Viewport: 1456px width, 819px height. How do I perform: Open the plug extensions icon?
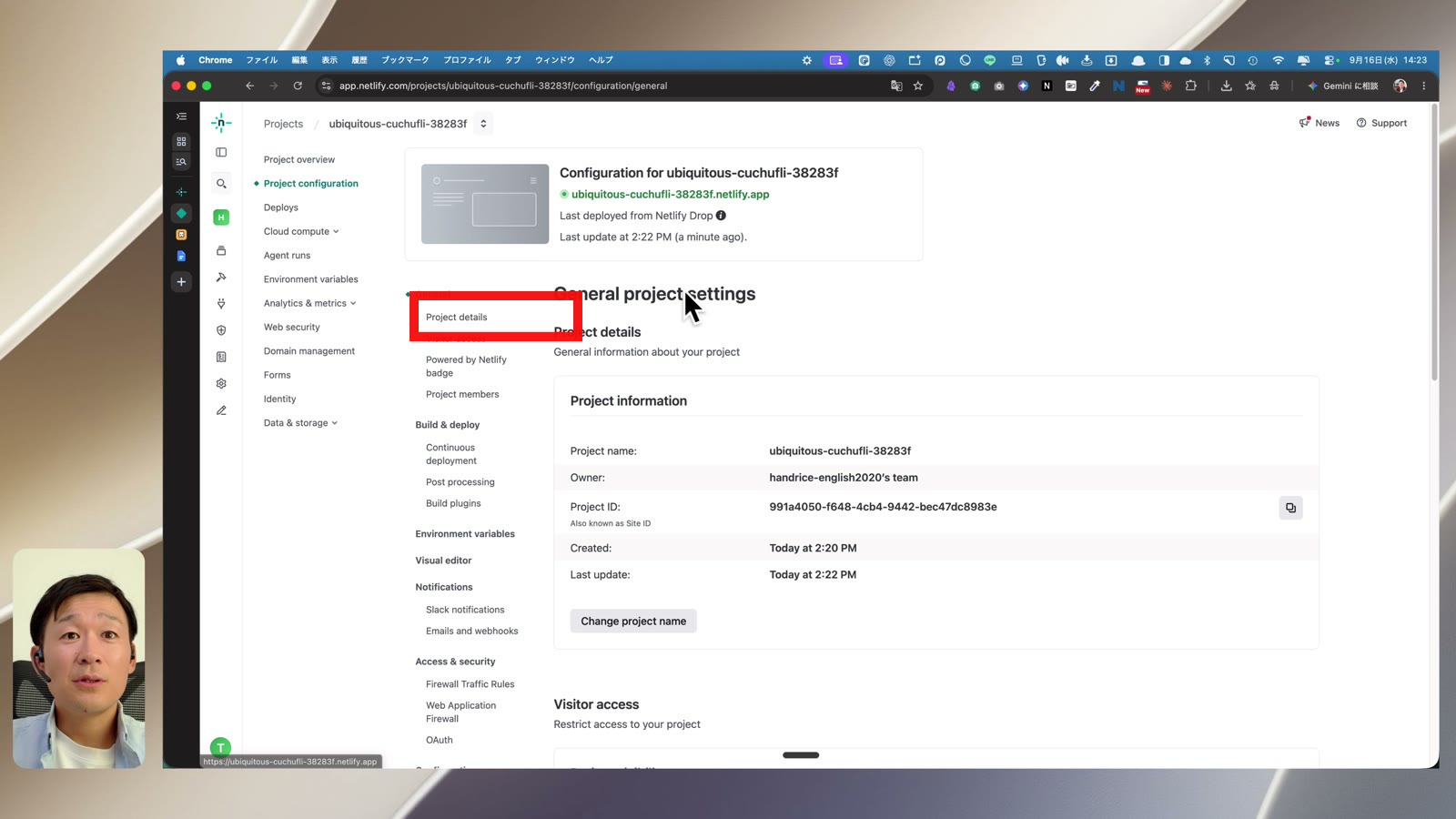(221, 304)
